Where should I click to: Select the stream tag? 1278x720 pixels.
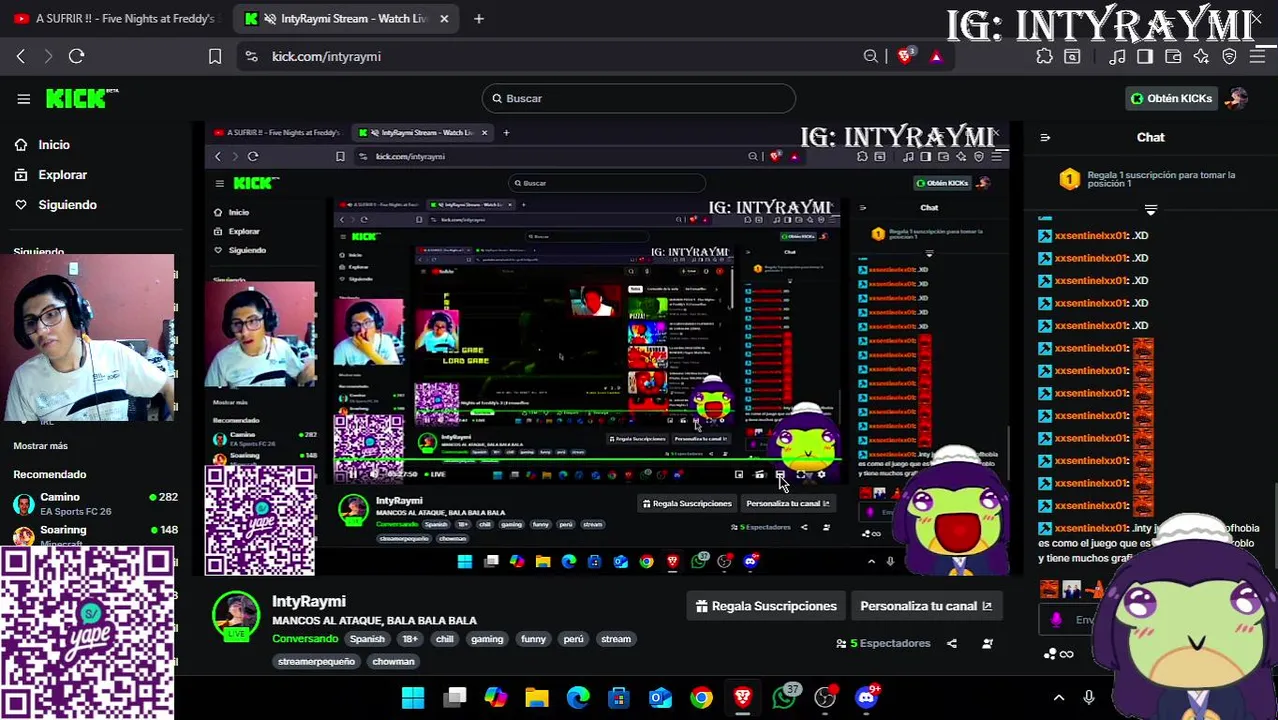tap(616, 639)
